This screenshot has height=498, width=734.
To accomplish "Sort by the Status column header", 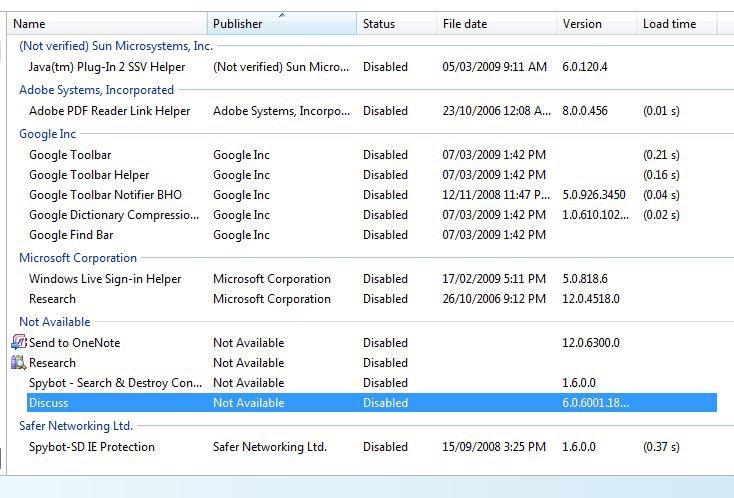I will [x=396, y=23].
